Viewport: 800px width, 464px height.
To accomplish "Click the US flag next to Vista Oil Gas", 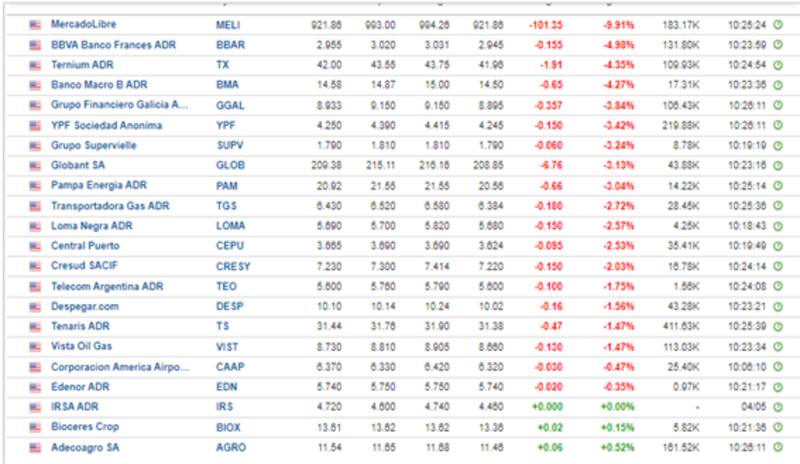I will point(35,346).
